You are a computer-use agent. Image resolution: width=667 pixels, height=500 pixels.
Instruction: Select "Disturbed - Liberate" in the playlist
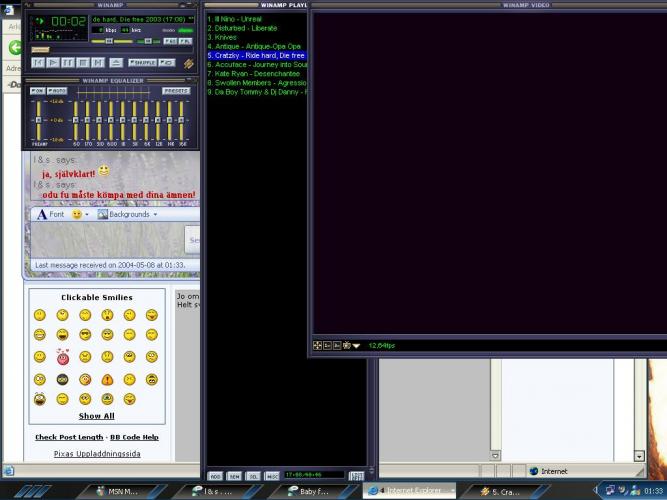(x=246, y=28)
